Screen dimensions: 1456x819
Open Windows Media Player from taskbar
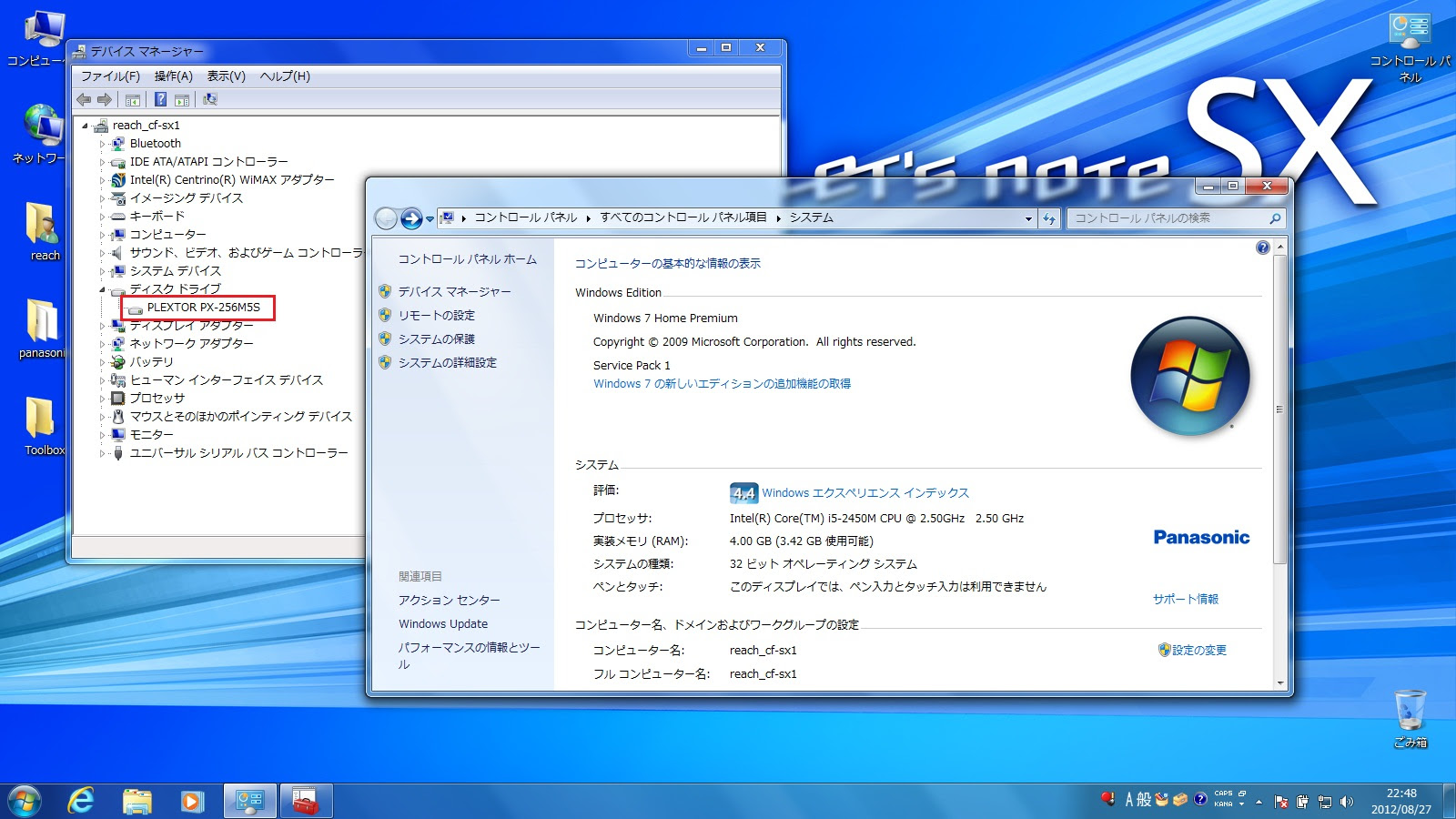191,801
